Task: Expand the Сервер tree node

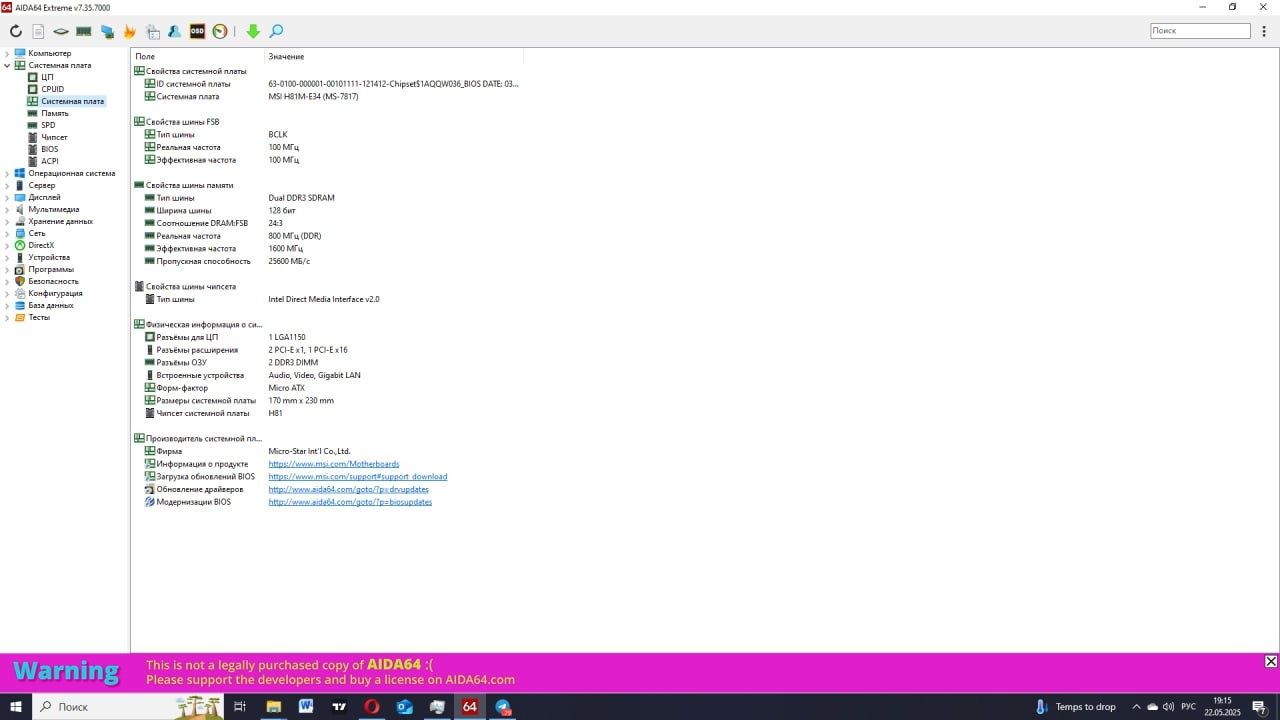Action: [7, 185]
